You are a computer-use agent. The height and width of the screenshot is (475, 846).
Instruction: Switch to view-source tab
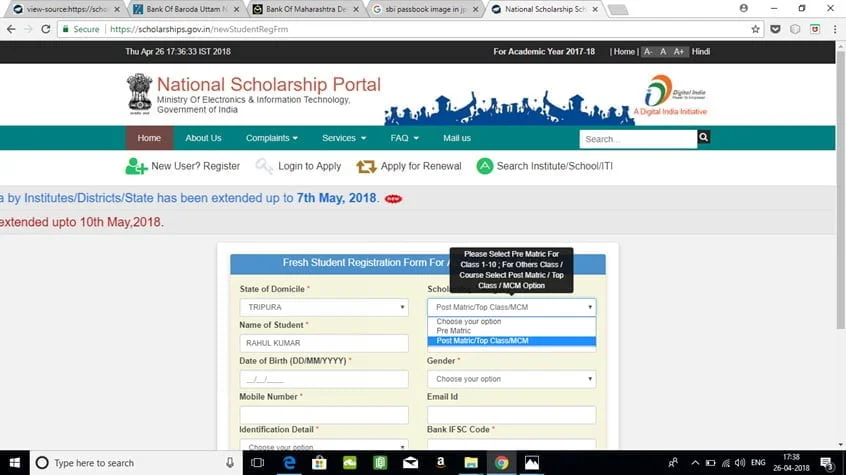point(66,9)
